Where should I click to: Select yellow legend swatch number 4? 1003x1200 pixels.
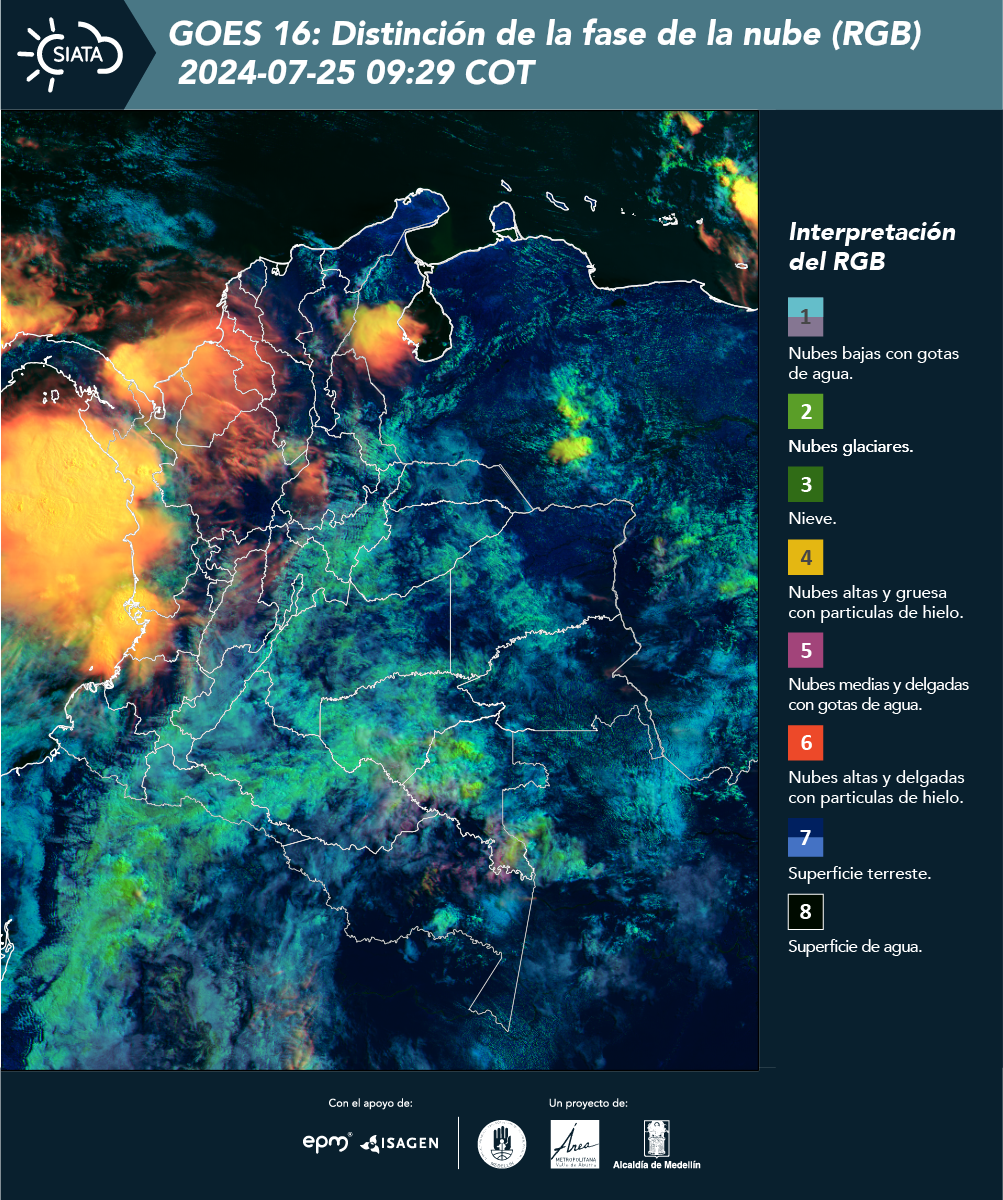pos(805,557)
